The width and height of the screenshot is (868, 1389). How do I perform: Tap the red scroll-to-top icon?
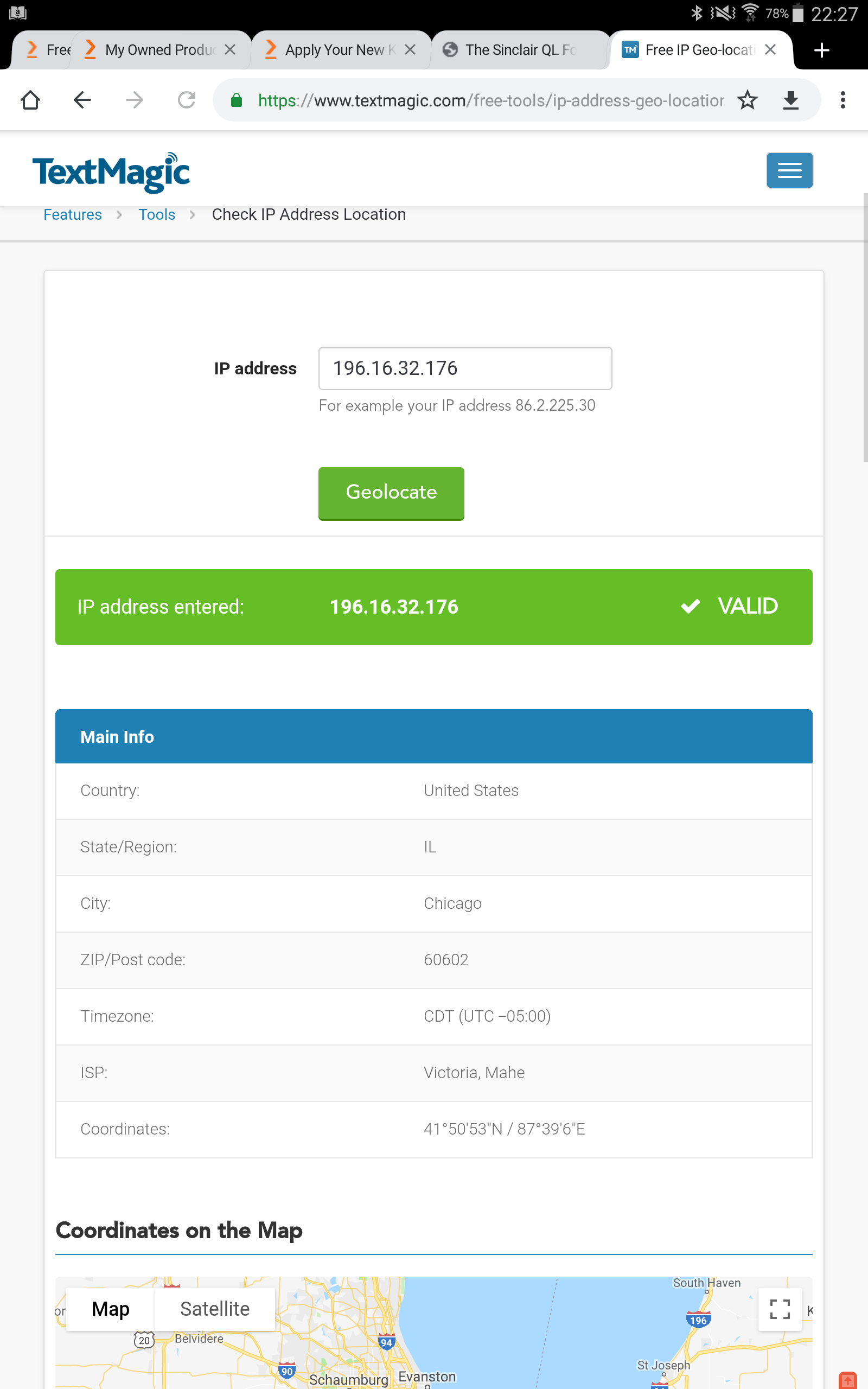(x=847, y=1380)
